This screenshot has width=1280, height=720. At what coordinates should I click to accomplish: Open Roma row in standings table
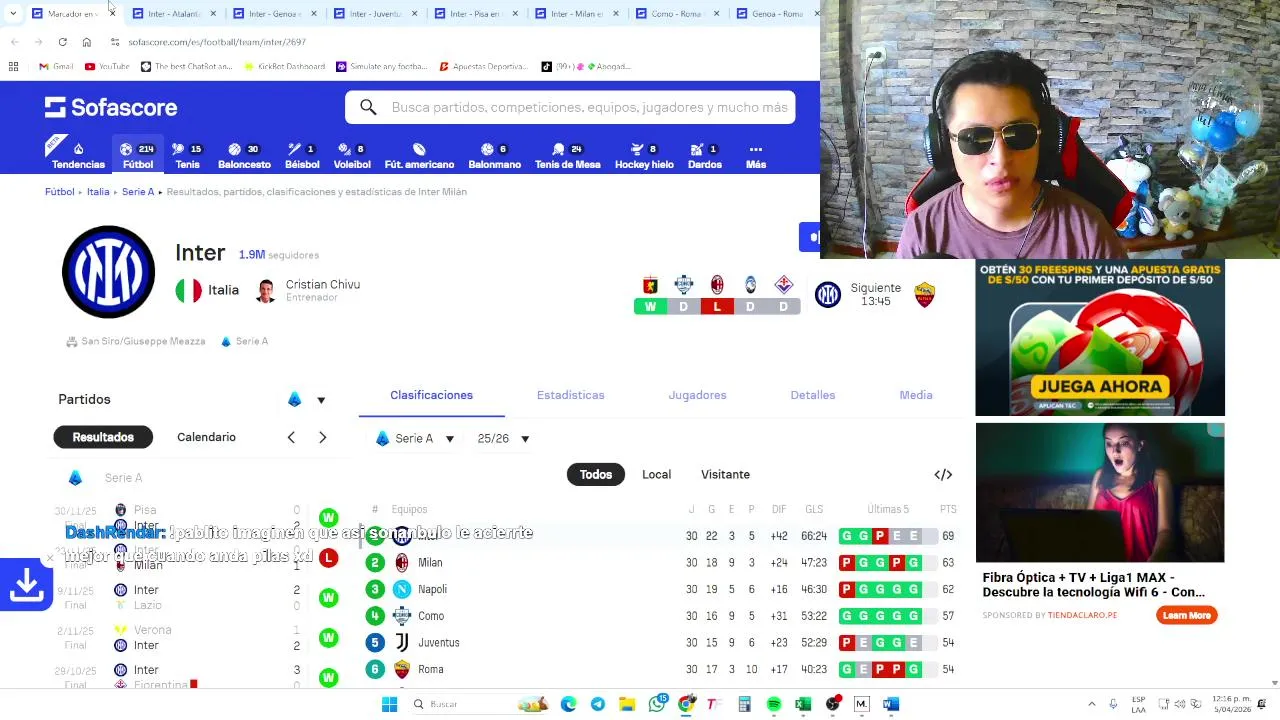660,669
